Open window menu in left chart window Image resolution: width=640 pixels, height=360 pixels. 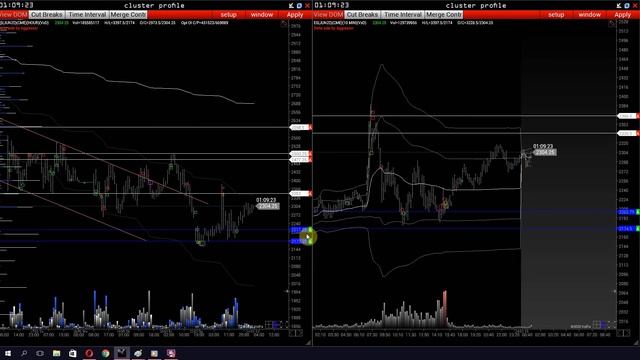click(x=262, y=15)
